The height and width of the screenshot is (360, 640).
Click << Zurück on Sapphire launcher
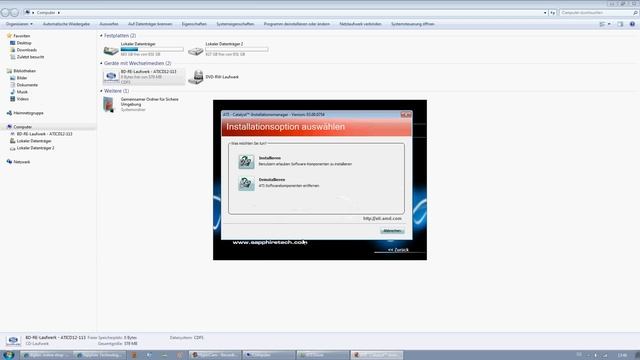[398, 250]
